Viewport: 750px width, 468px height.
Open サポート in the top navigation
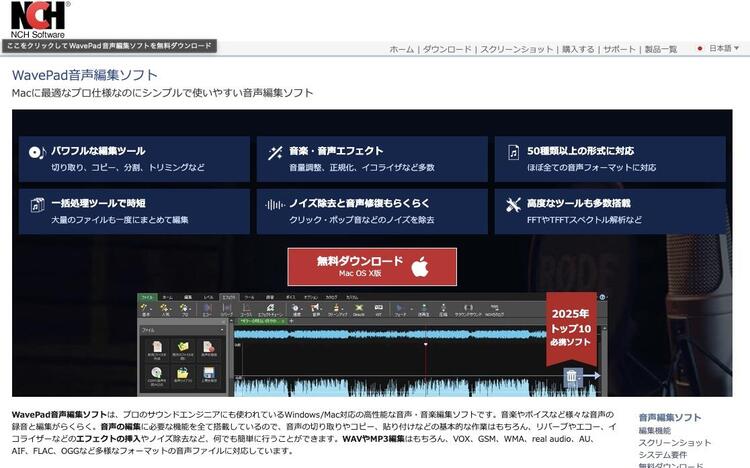click(619, 49)
